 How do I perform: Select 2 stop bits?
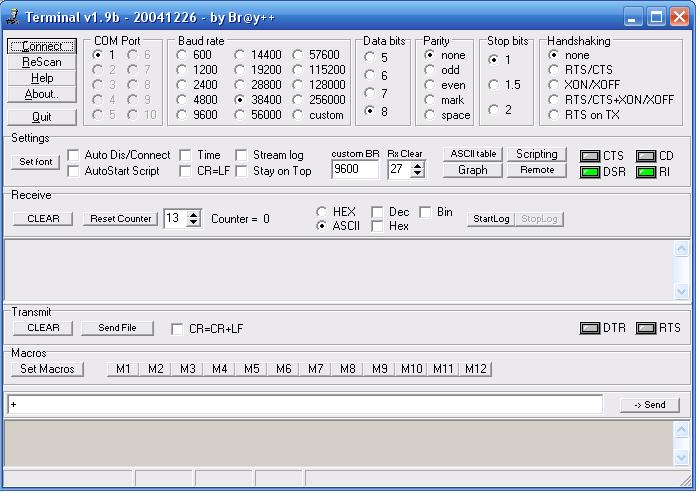pyautogui.click(x=493, y=110)
